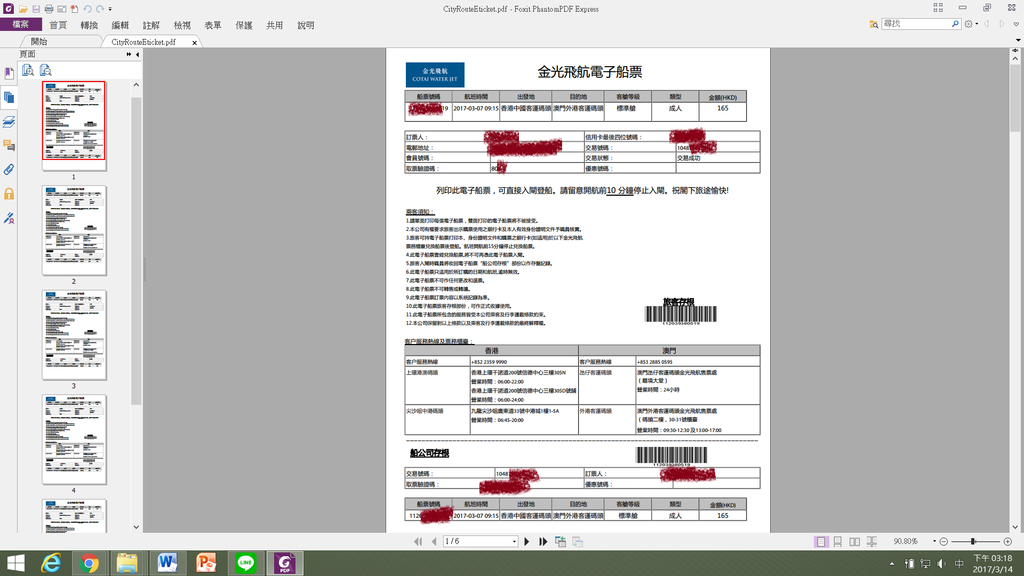This screenshot has width=1024, height=576.
Task: Go to previous page button
Action: click(x=434, y=541)
